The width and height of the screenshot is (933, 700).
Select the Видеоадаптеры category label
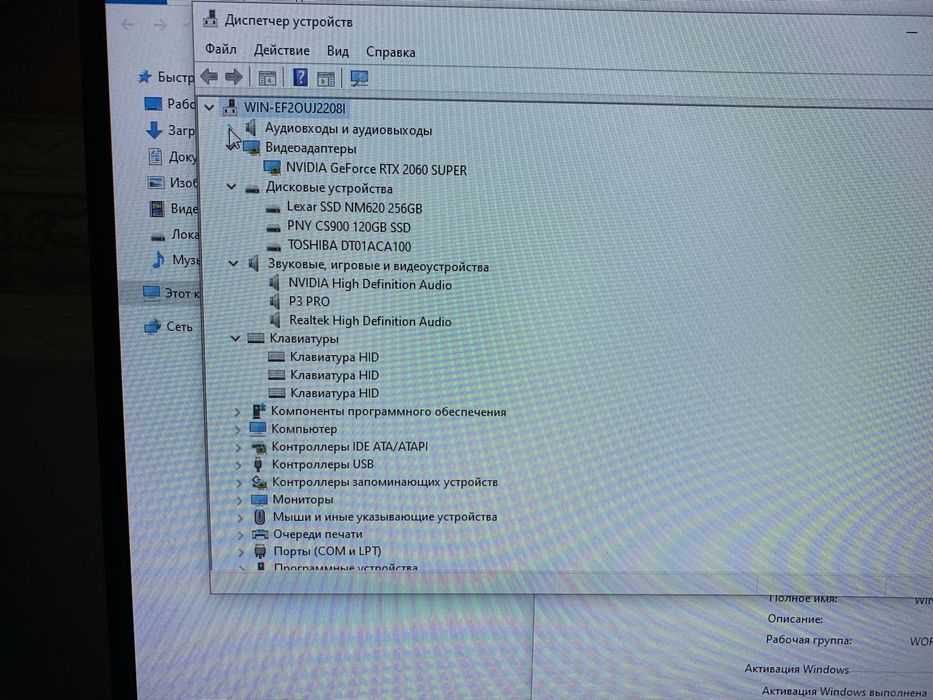click(x=311, y=148)
